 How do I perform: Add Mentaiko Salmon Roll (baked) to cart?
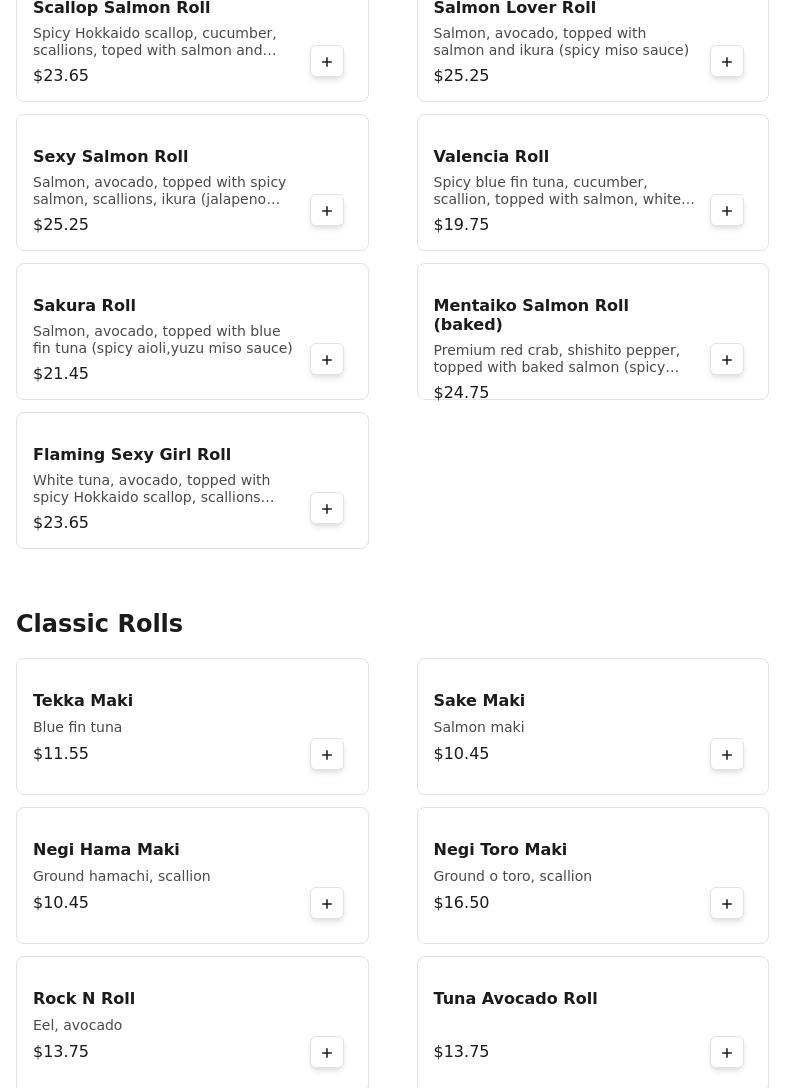click(x=727, y=360)
